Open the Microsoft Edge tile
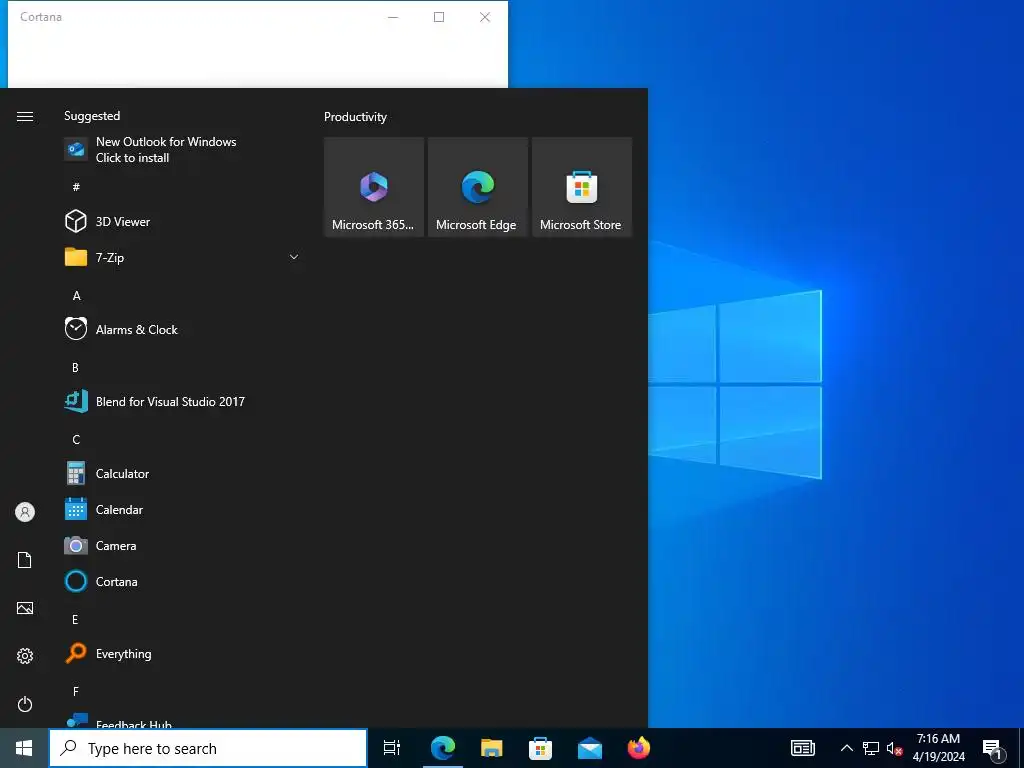Image resolution: width=1024 pixels, height=768 pixels. point(477,187)
